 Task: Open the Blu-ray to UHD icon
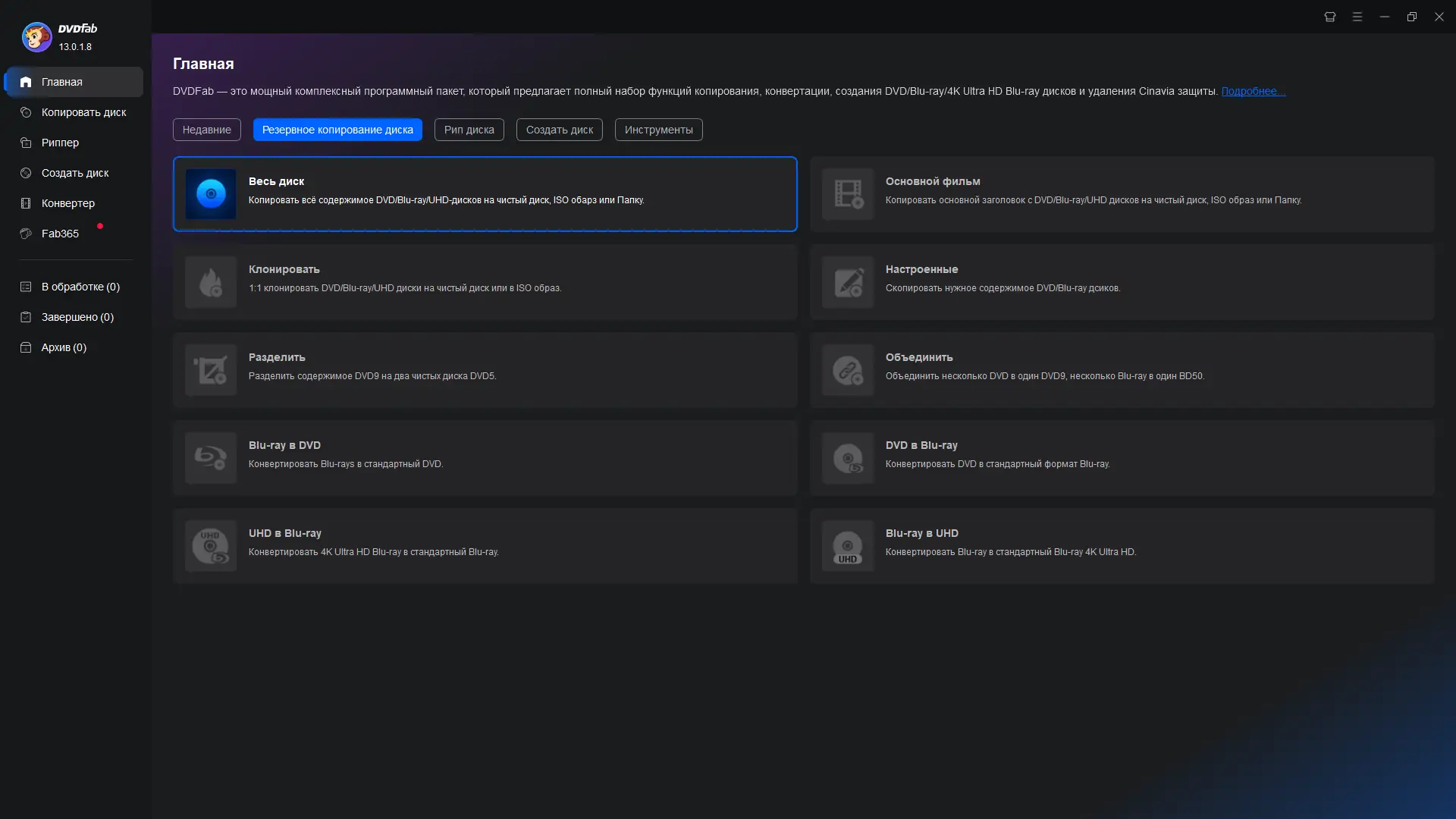848,546
